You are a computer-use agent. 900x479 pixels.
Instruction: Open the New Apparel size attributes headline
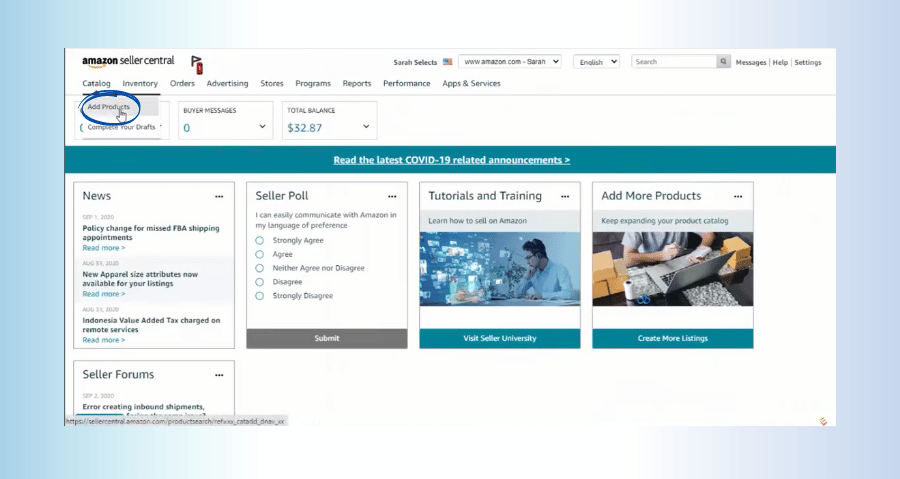140,279
